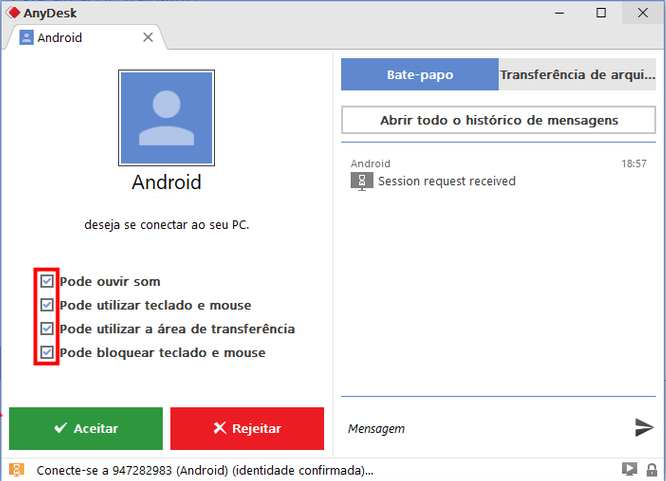This screenshot has width=666, height=481.
Task: Click the session request hourglass monitor icon
Action: pos(361,181)
